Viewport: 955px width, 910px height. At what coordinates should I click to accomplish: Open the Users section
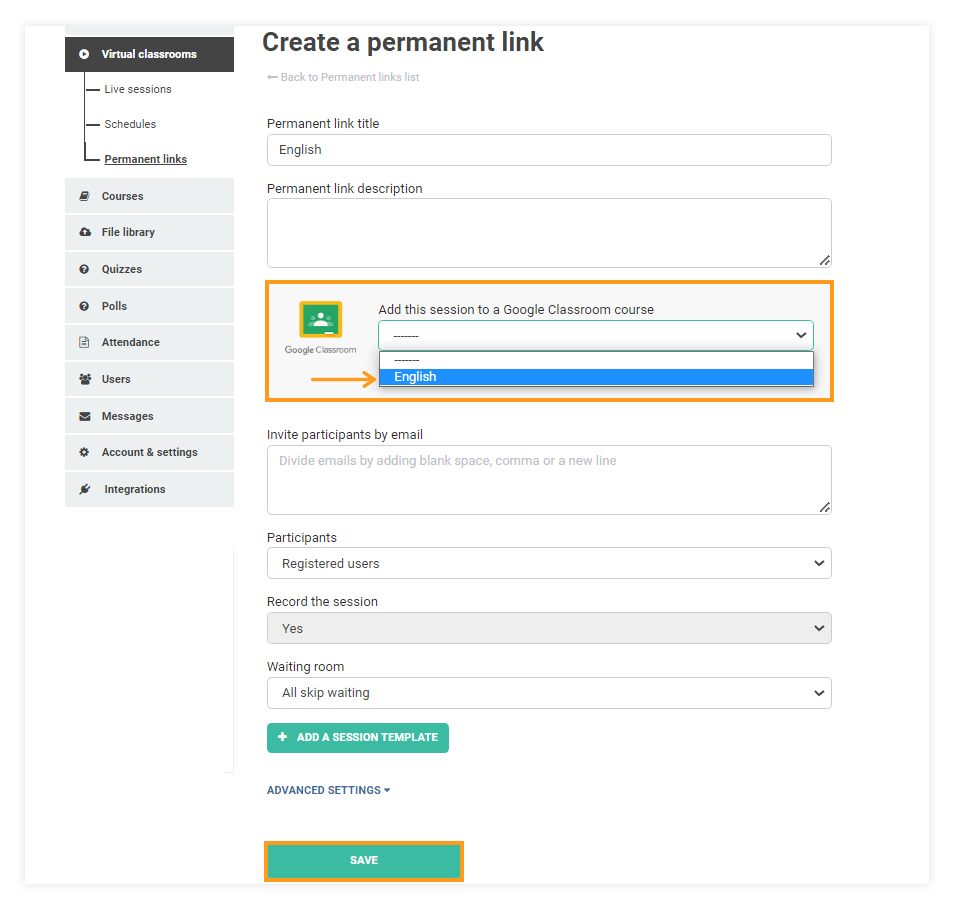149,379
